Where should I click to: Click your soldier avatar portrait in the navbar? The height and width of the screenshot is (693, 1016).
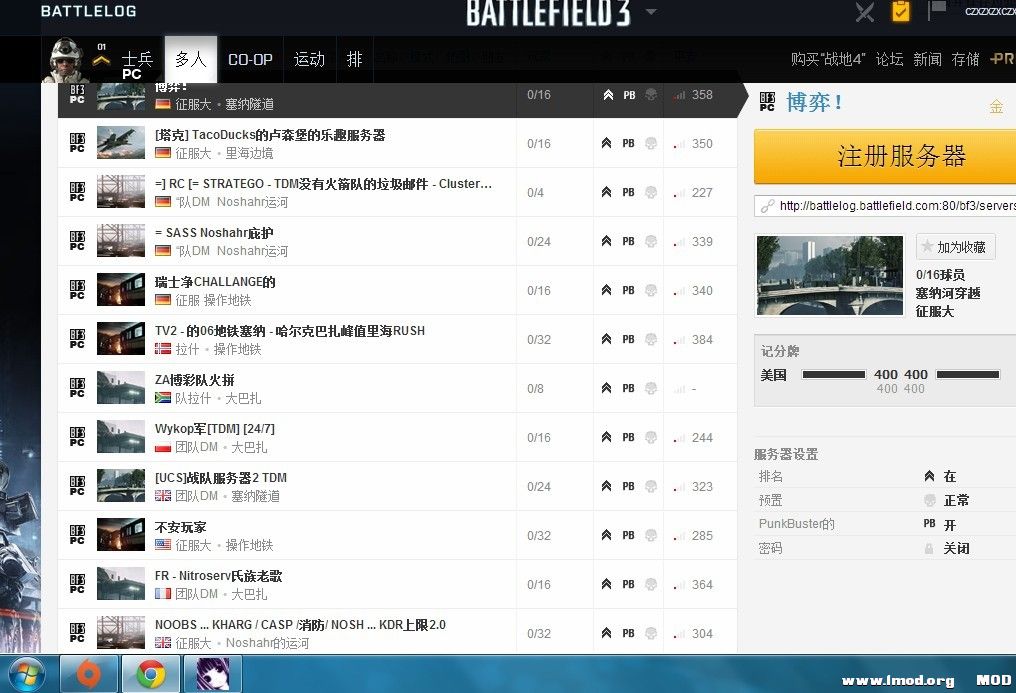[x=64, y=59]
